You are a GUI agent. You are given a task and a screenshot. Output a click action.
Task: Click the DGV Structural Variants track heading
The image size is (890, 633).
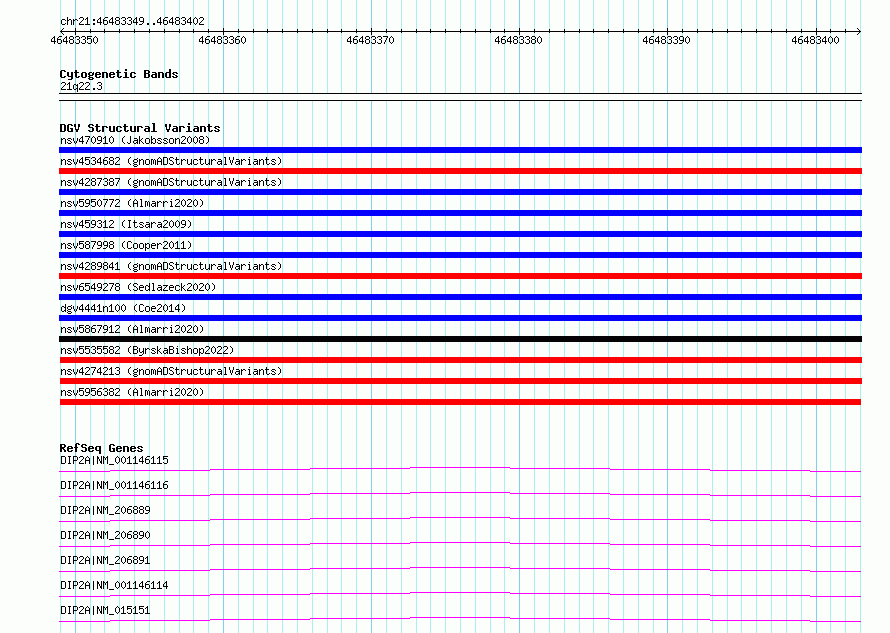(x=140, y=128)
